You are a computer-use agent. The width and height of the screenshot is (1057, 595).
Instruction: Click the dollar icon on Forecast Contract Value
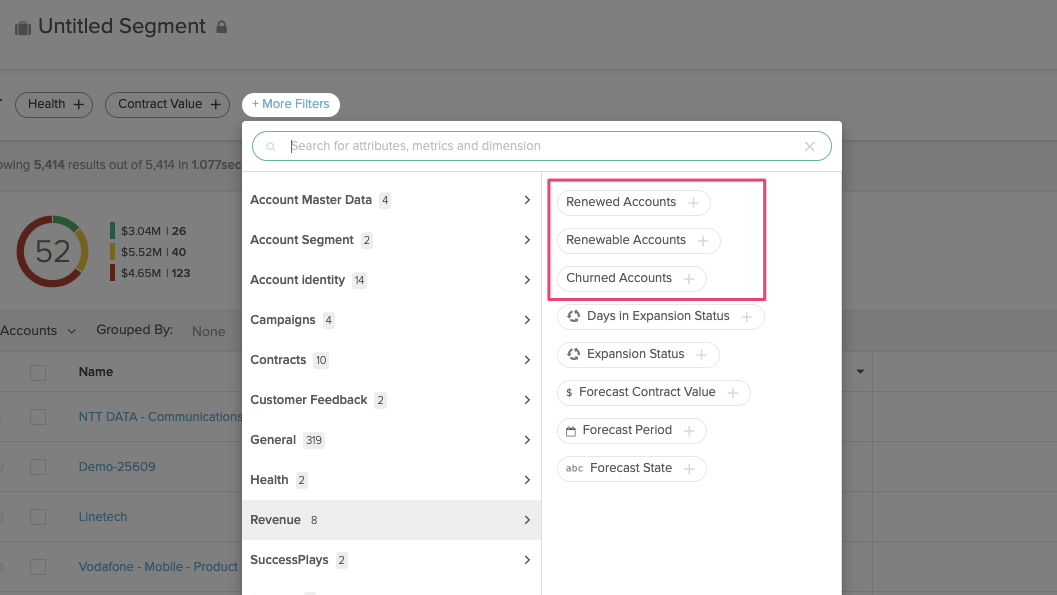[570, 392]
